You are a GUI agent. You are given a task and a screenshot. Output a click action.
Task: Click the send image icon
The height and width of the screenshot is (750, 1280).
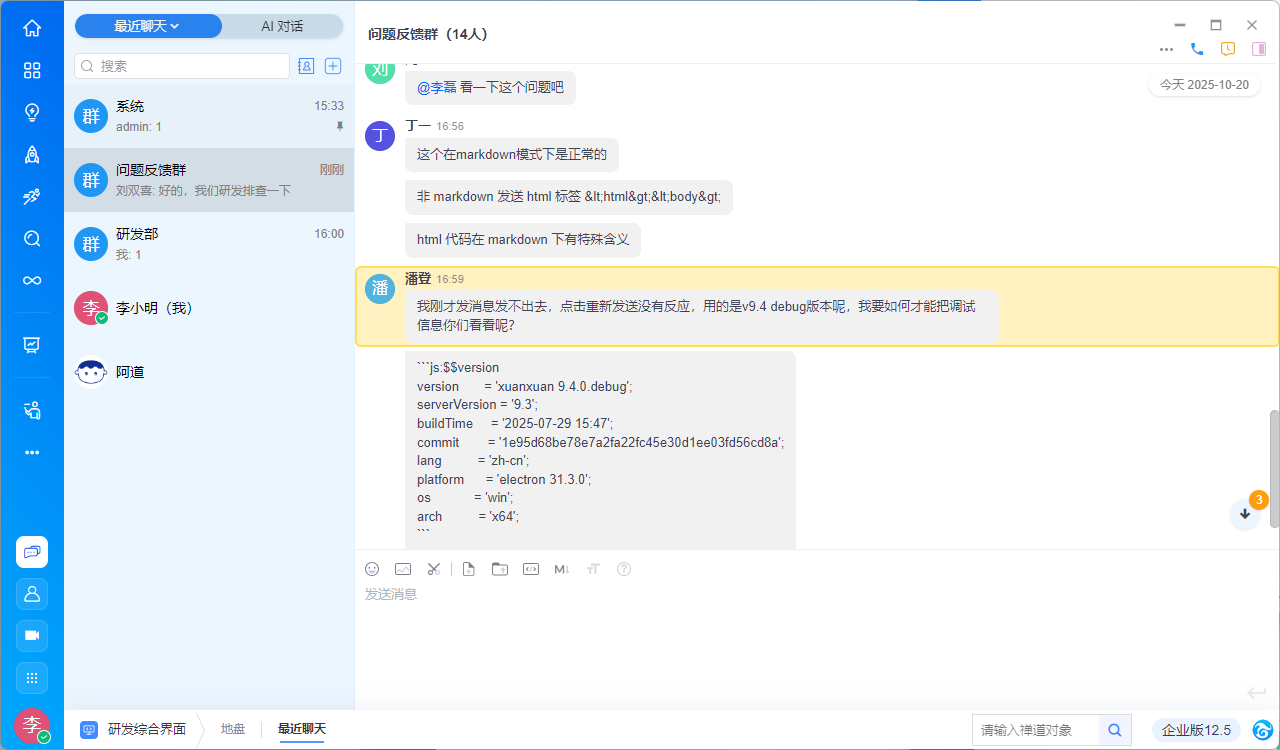403,569
